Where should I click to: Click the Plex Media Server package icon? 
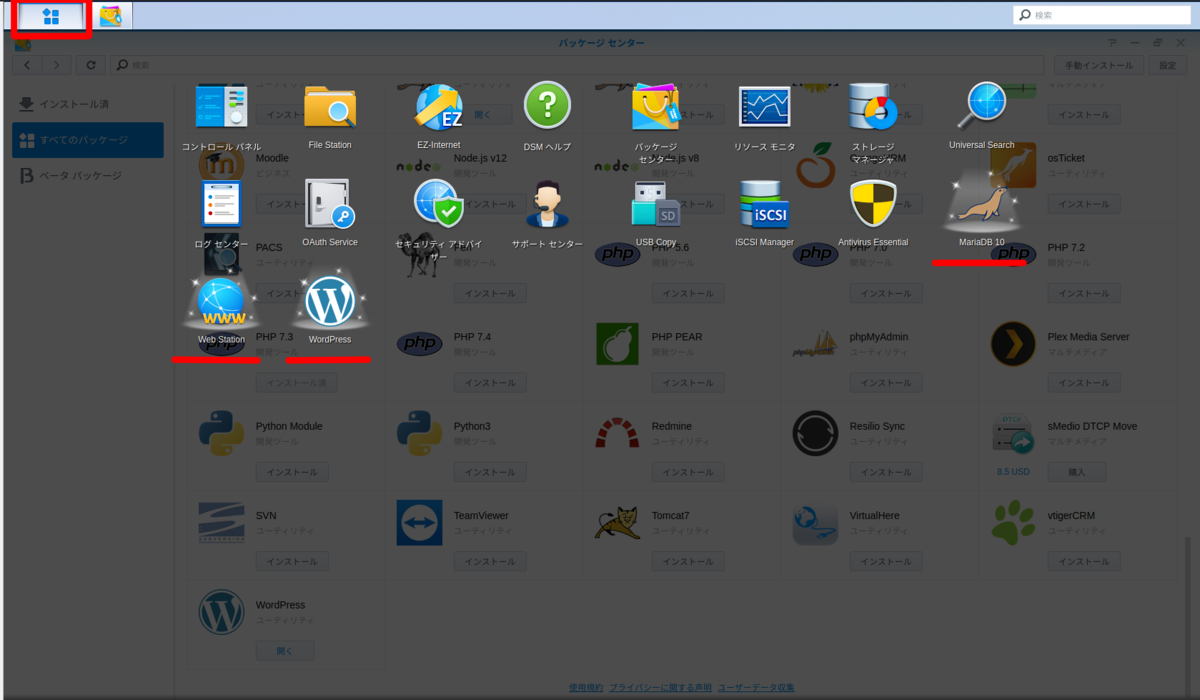pos(1013,344)
